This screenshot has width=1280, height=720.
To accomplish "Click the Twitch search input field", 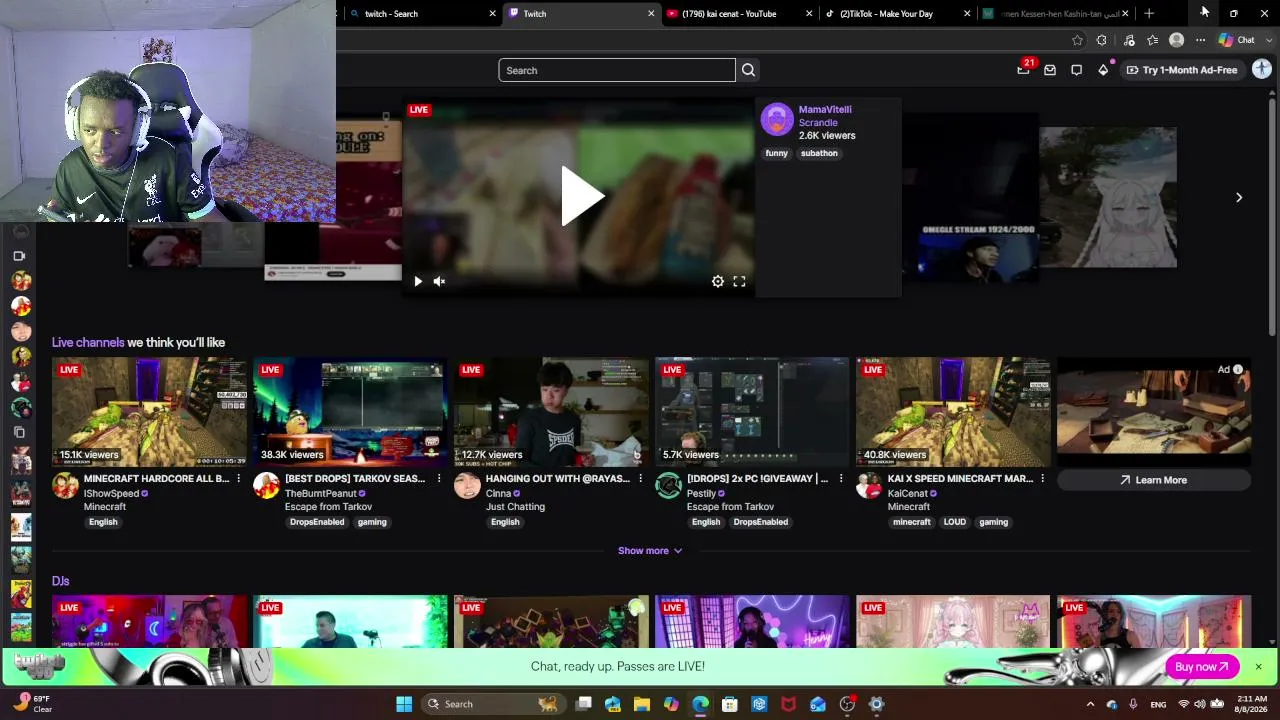I will pos(617,70).
